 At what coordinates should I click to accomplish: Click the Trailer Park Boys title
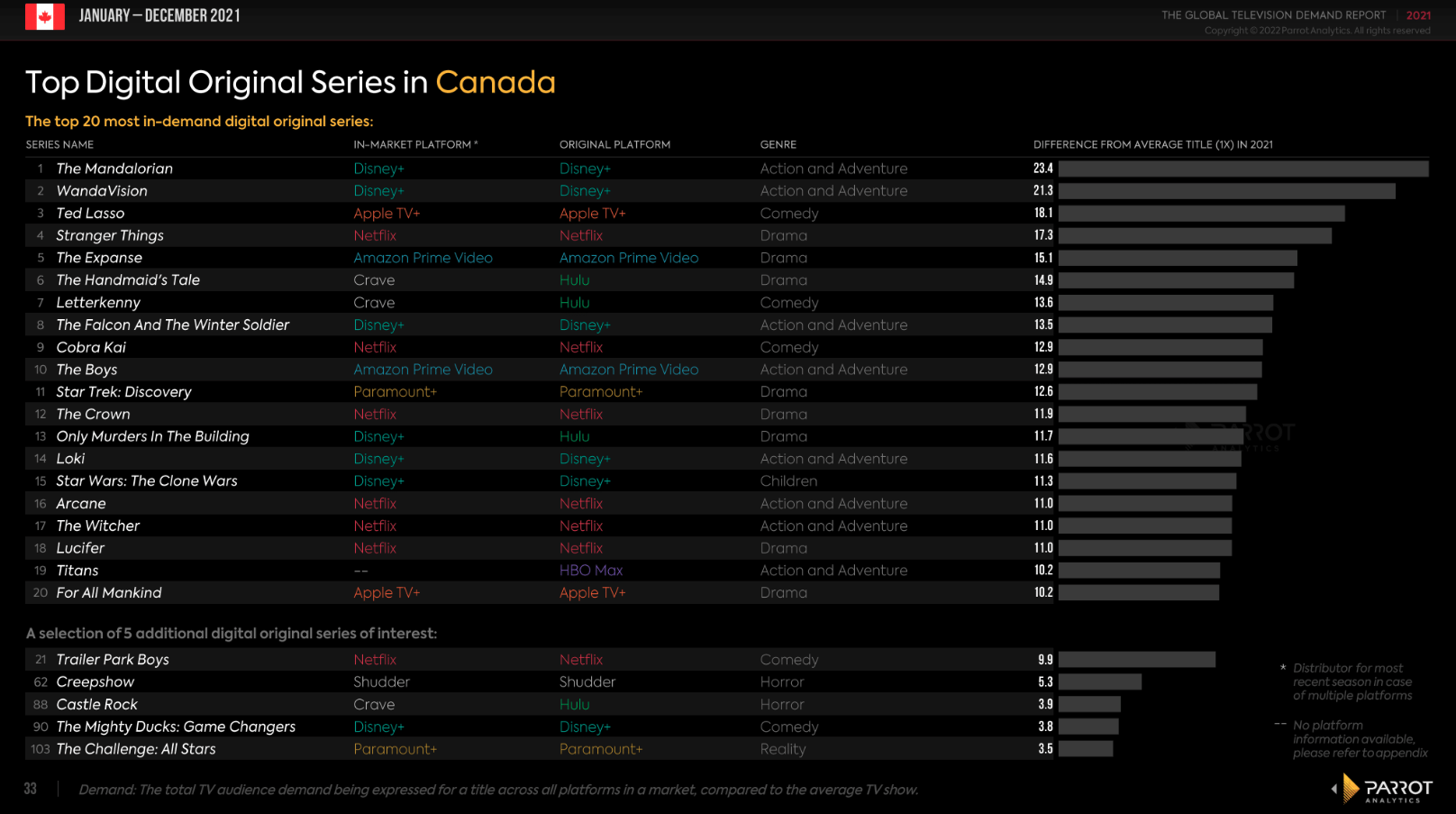click(x=113, y=660)
